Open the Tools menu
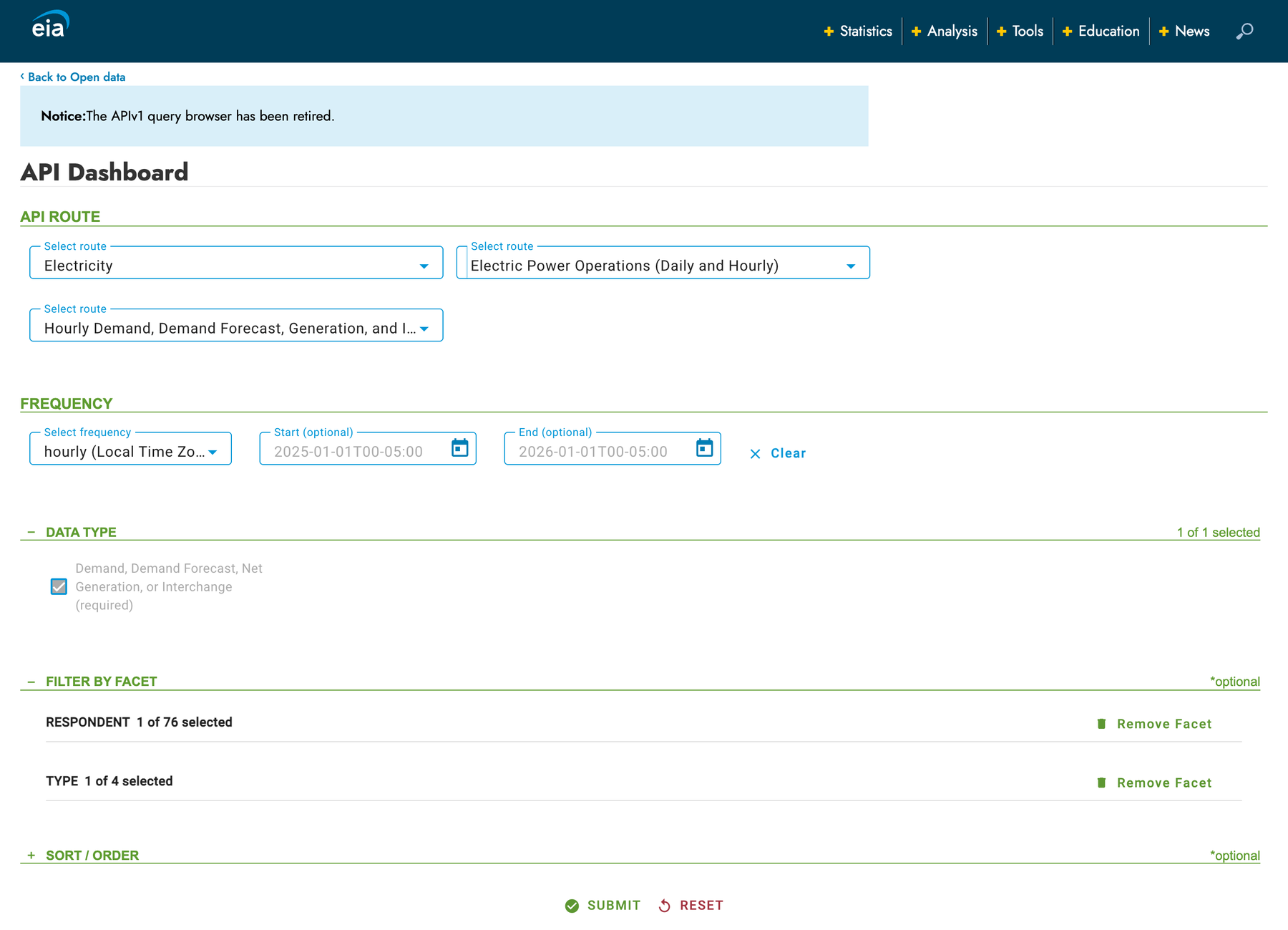1288x930 pixels. pos(1020,31)
